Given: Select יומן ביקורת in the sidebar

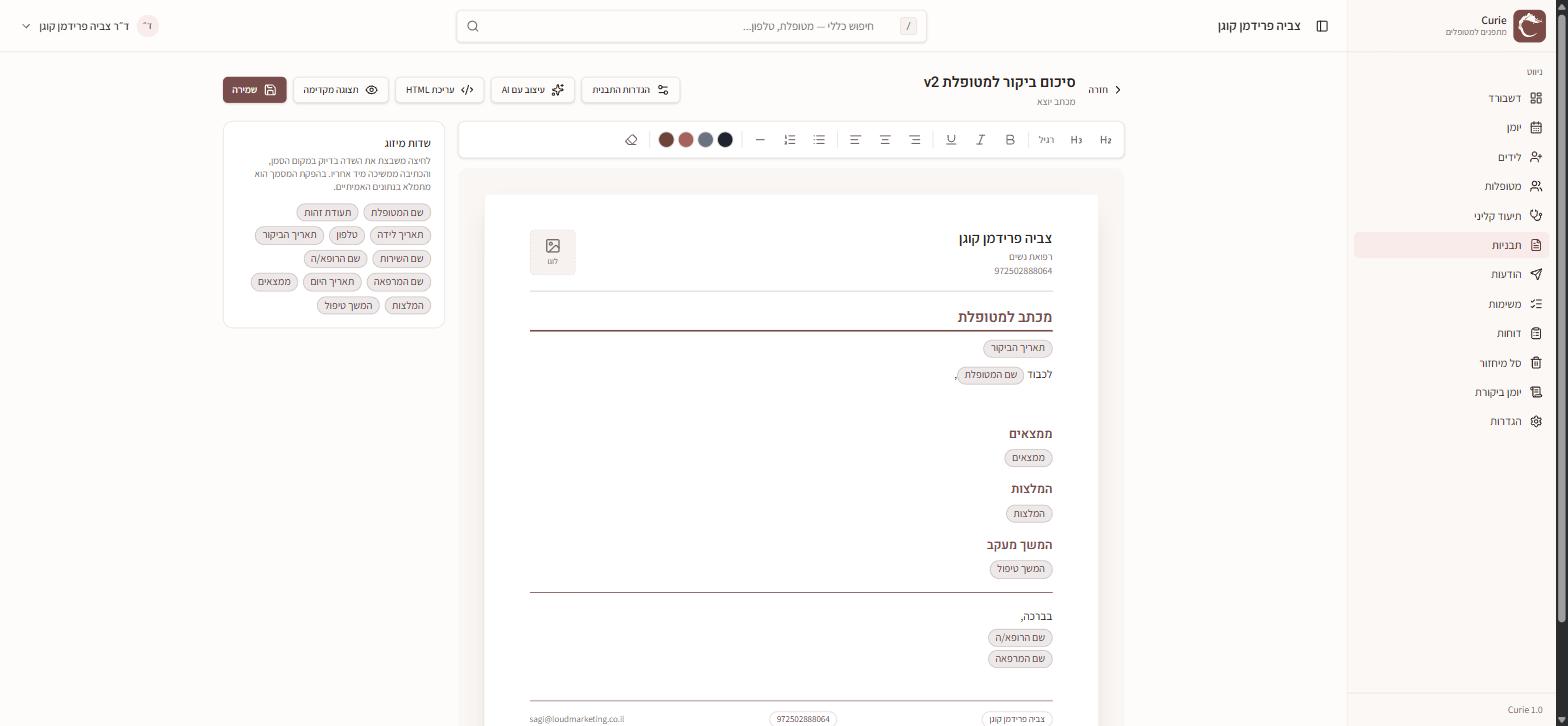Looking at the screenshot, I should 1451,392.
